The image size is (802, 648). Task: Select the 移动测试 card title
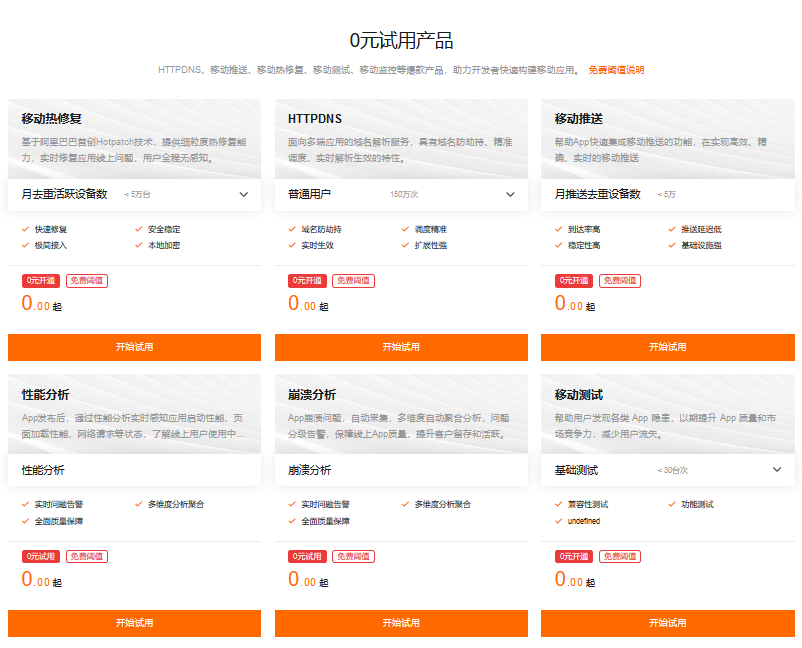pyautogui.click(x=578, y=395)
